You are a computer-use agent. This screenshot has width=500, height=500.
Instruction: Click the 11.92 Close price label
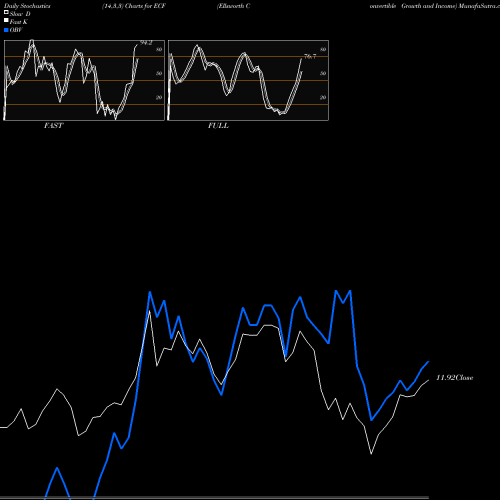pos(455,378)
